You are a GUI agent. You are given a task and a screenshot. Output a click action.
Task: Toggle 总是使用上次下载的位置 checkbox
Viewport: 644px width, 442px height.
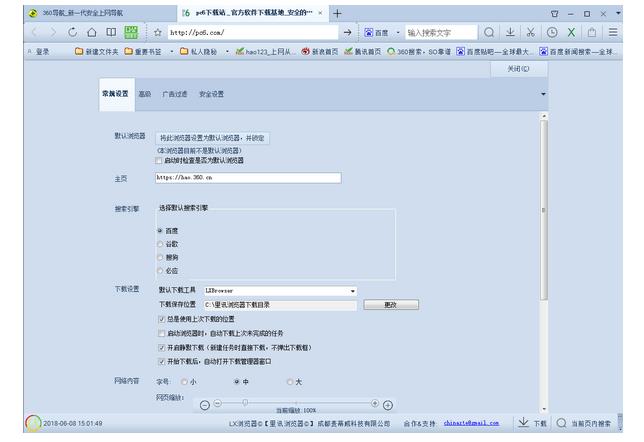(161, 319)
